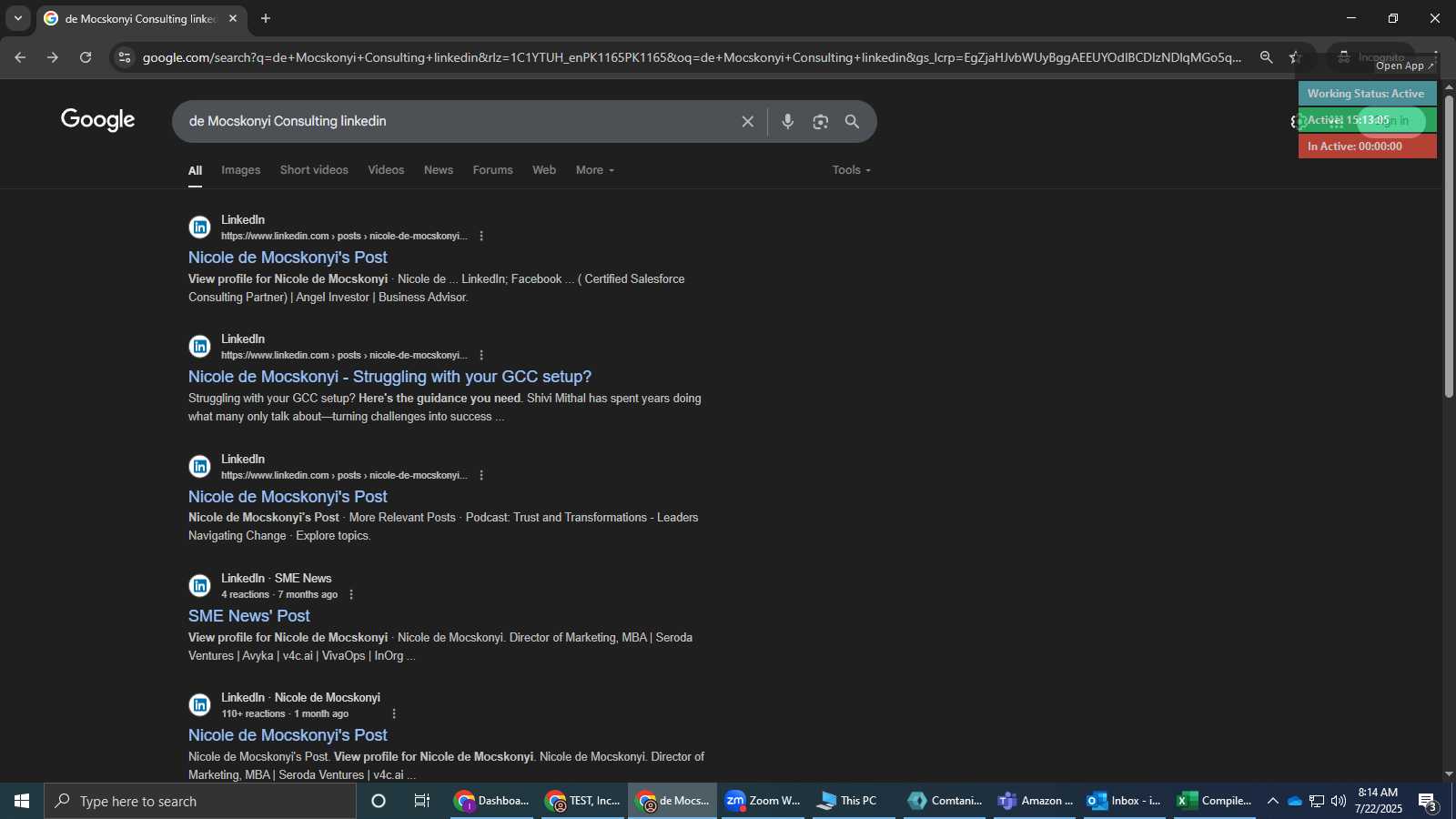Expand the More search filters dropdown
The height and width of the screenshot is (819, 1456).
tap(595, 170)
